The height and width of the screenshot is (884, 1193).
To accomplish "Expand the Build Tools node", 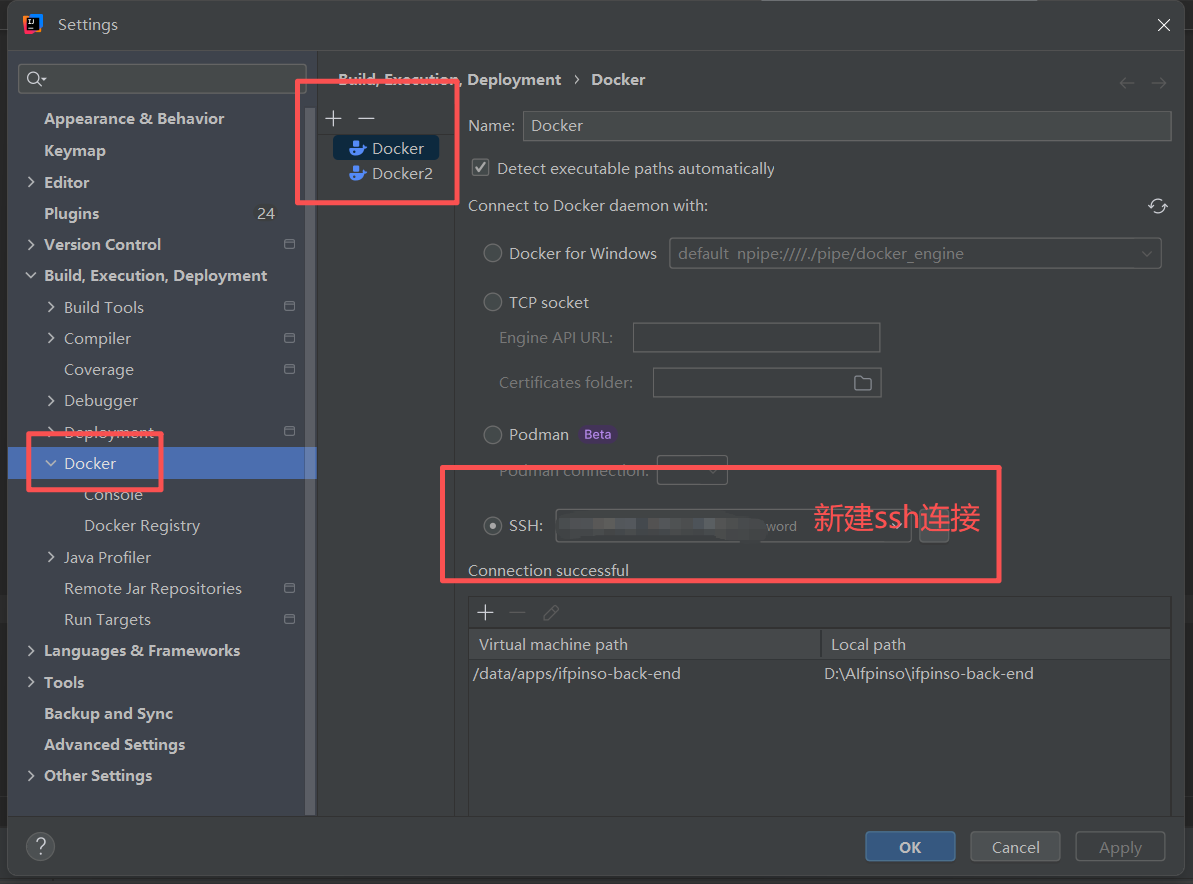I will pyautogui.click(x=51, y=307).
